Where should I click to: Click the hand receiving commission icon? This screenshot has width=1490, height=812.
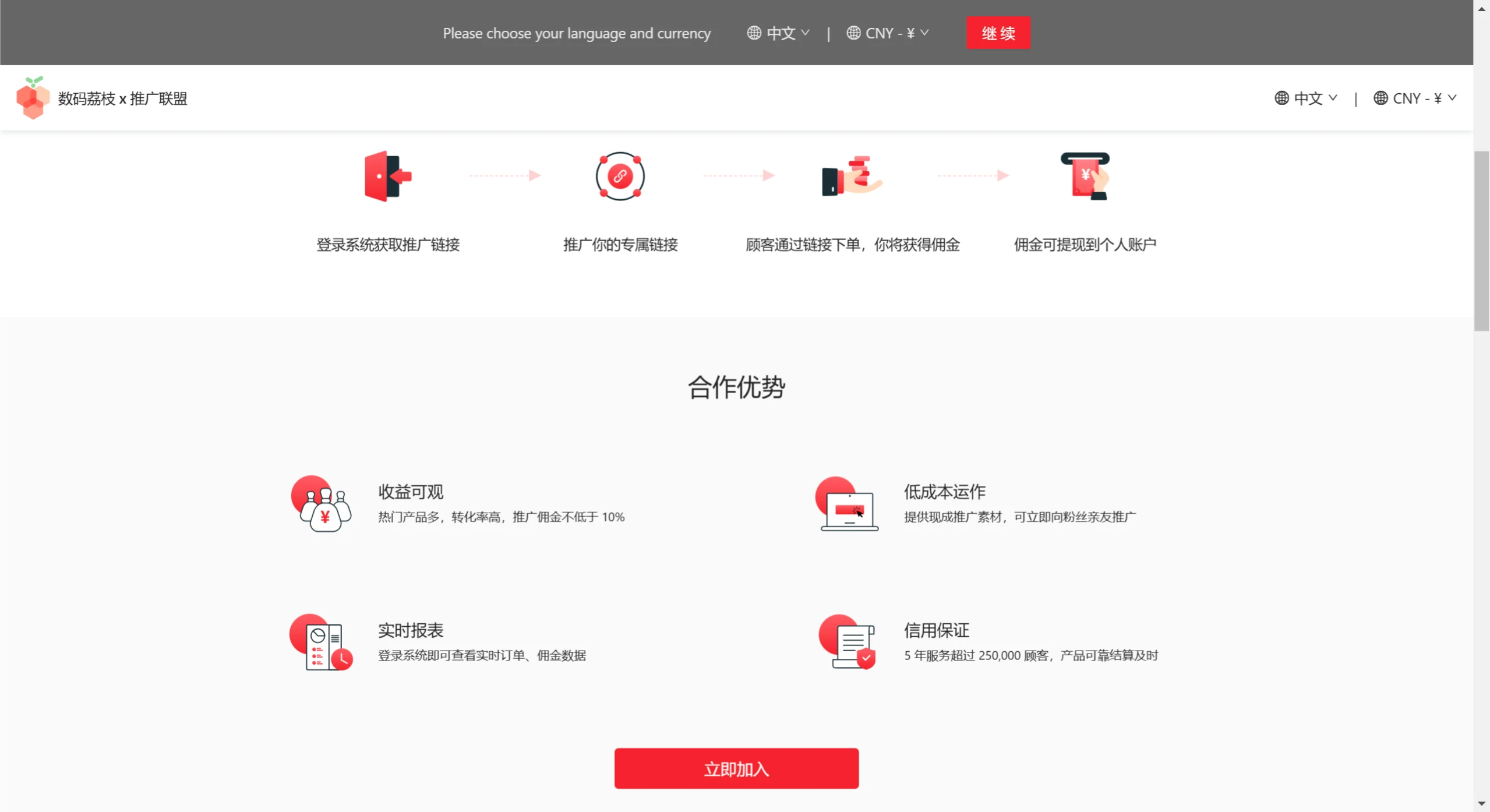coord(849,175)
